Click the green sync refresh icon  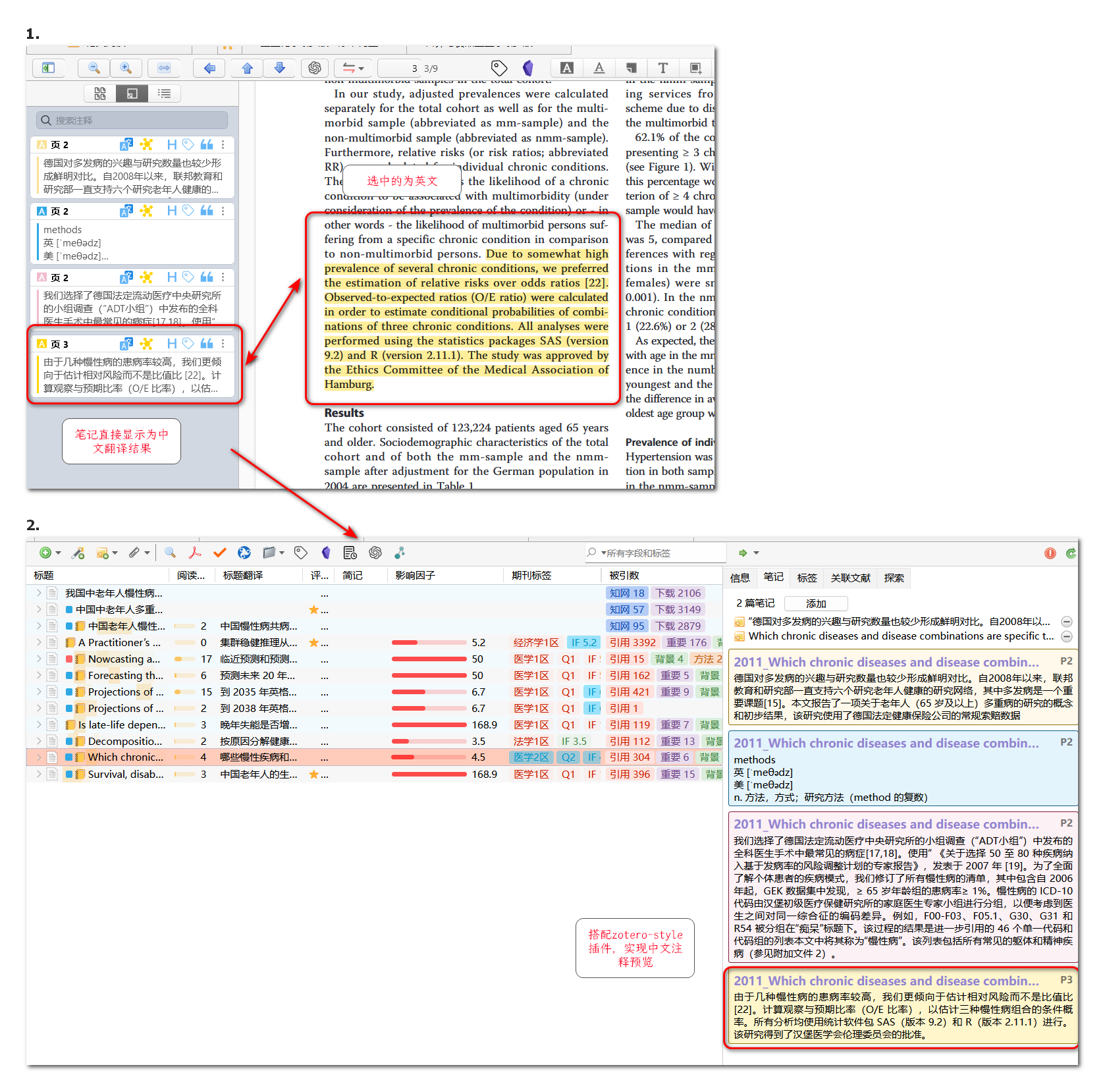(1071, 553)
